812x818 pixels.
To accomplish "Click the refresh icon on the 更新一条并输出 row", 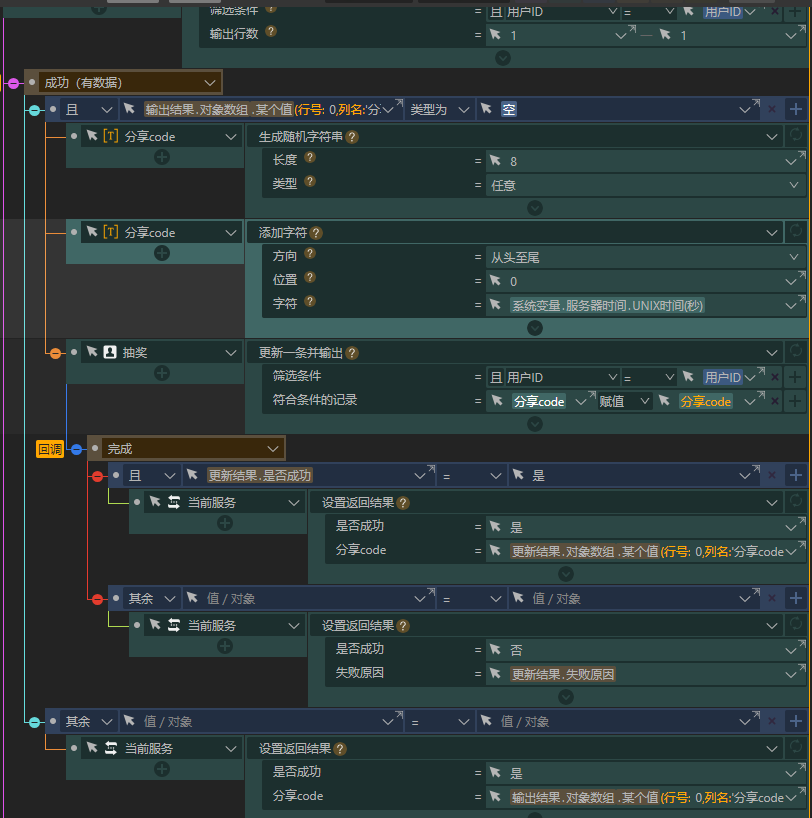I will [796, 351].
